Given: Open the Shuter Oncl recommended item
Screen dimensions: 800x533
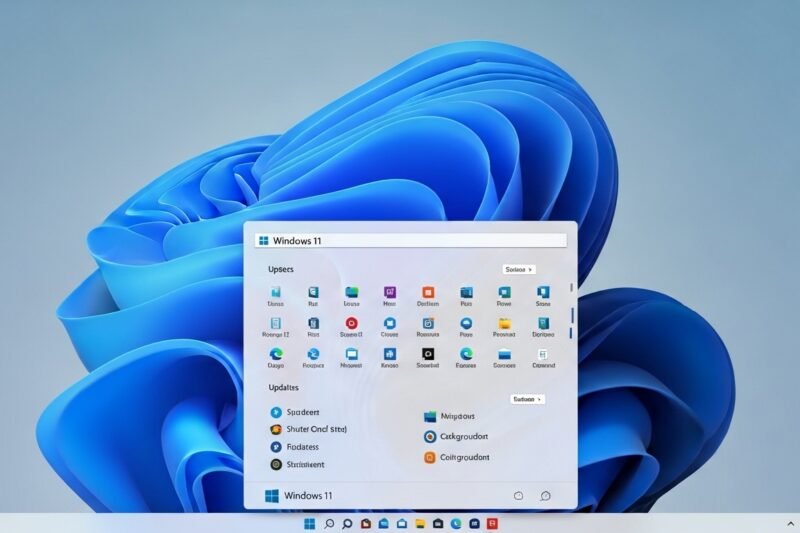Looking at the screenshot, I should tap(308, 429).
